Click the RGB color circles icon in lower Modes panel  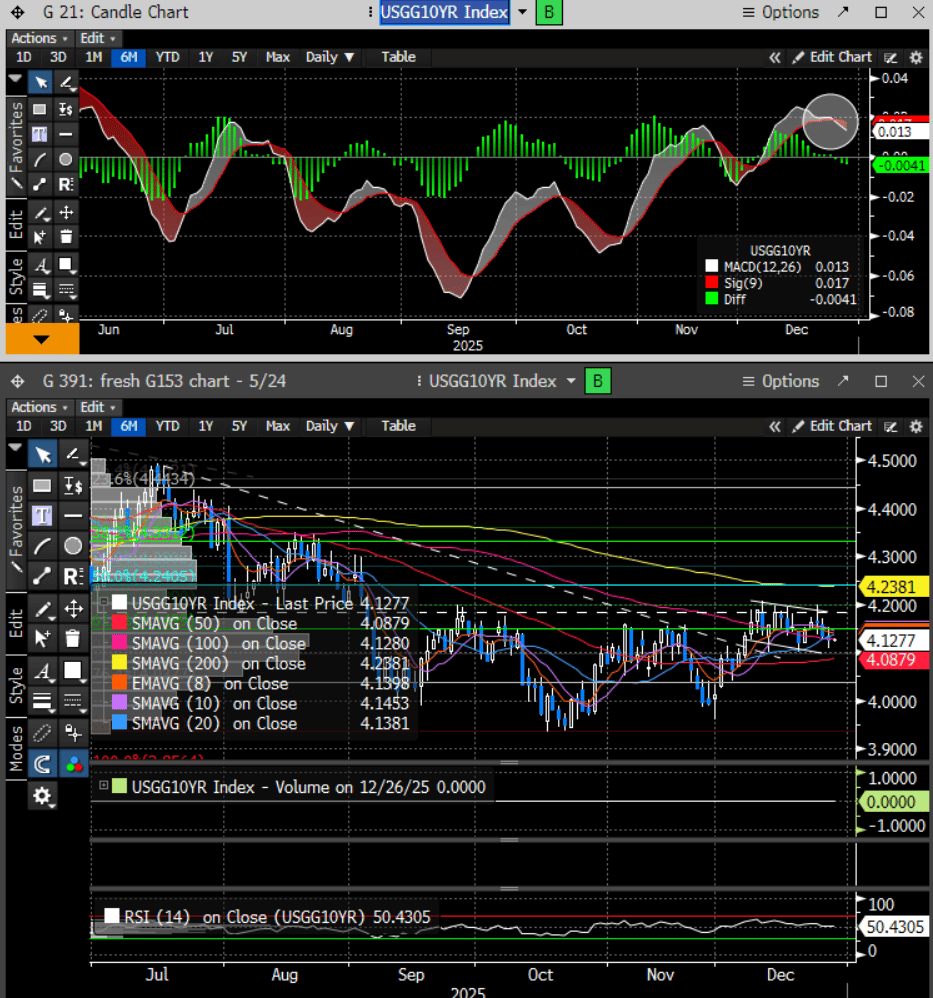click(73, 763)
